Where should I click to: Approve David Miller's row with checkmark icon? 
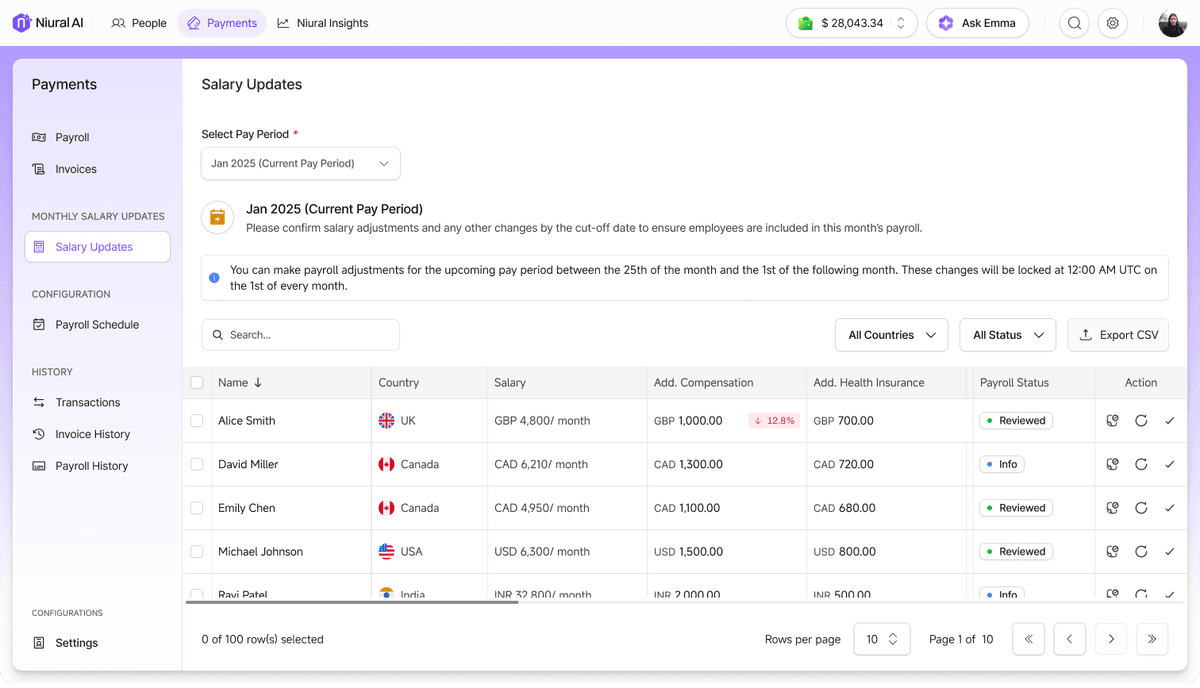click(x=1170, y=465)
